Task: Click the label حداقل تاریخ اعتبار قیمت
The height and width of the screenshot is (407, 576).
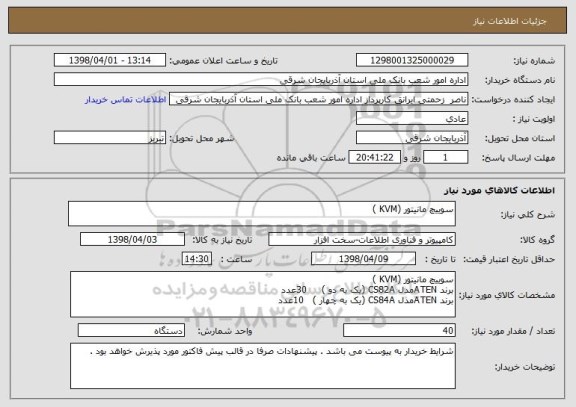Action: [509, 259]
